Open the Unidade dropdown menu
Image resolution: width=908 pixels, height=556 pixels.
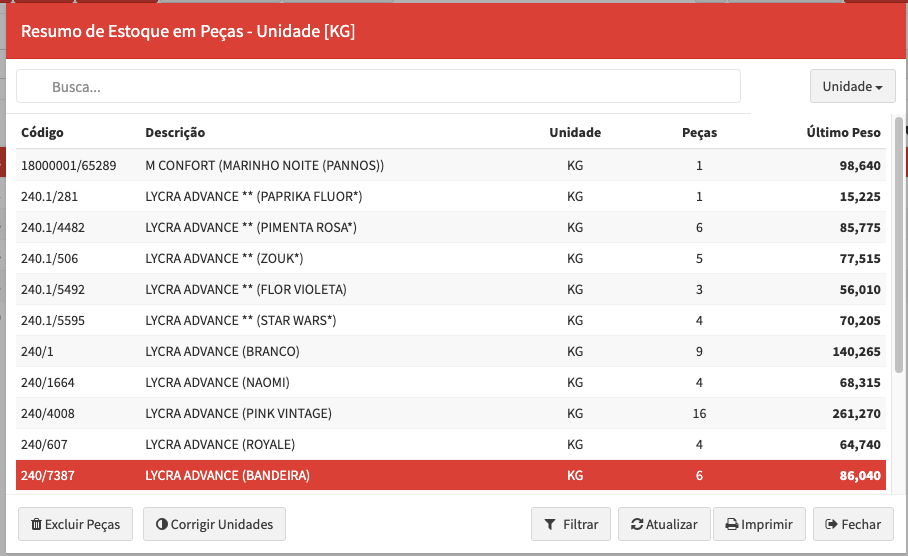coord(852,87)
